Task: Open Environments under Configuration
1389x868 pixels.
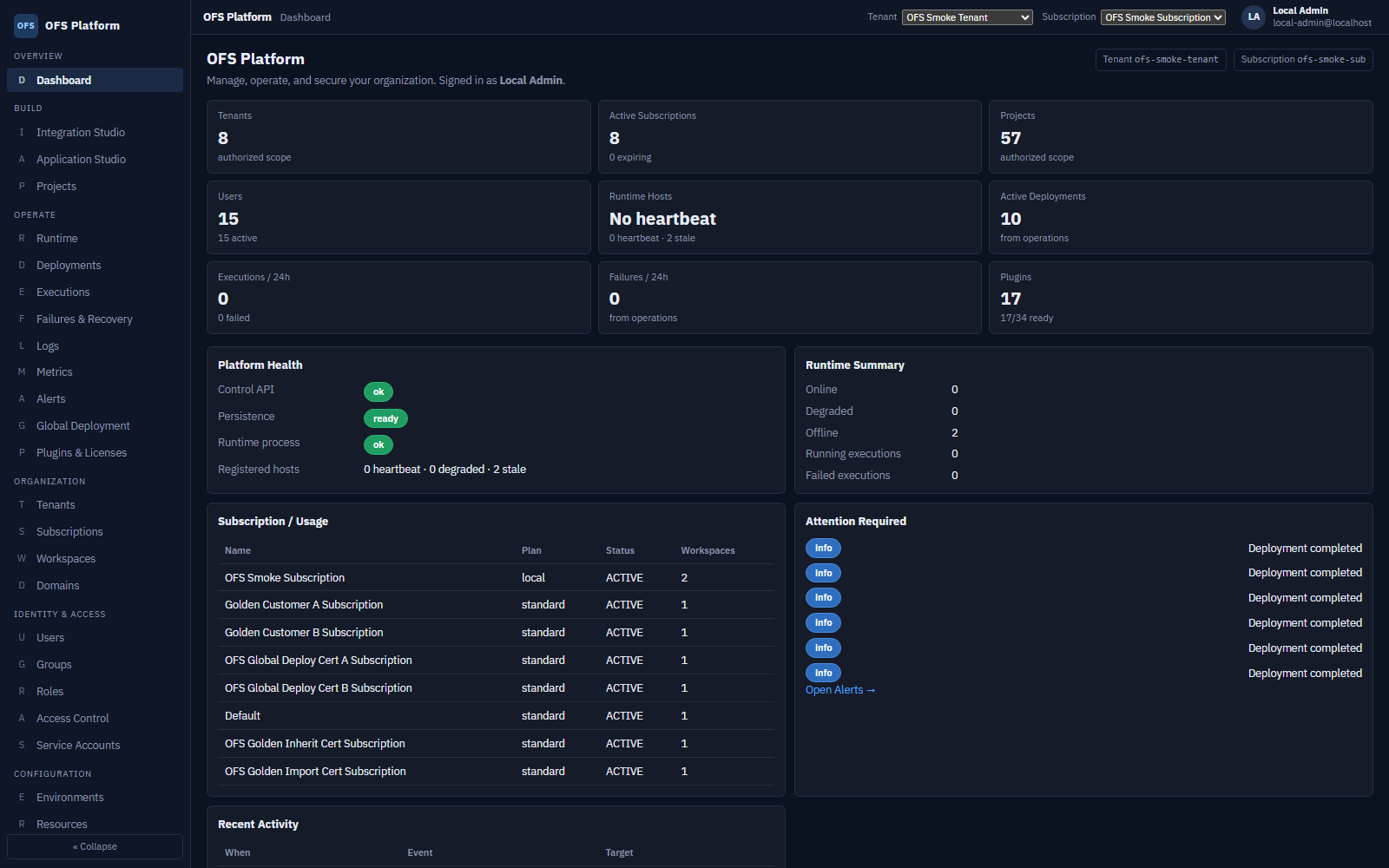Action: (95, 797)
